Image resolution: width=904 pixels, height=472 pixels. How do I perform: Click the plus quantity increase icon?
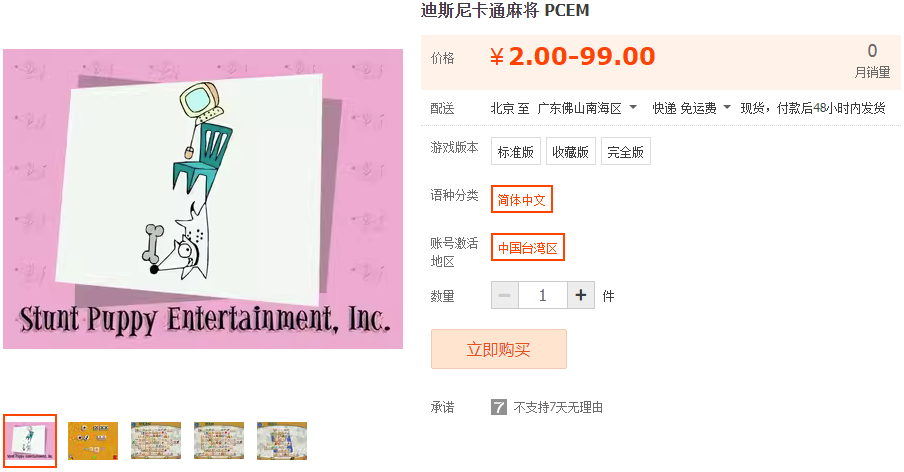pyautogui.click(x=581, y=296)
